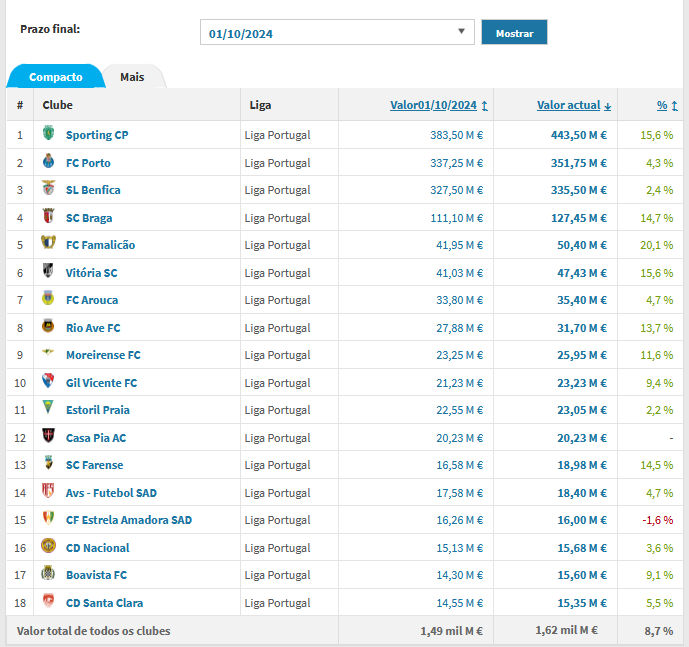Image resolution: width=689 pixels, height=647 pixels.
Task: Open the SC Farense club link
Action: [x=94, y=465]
